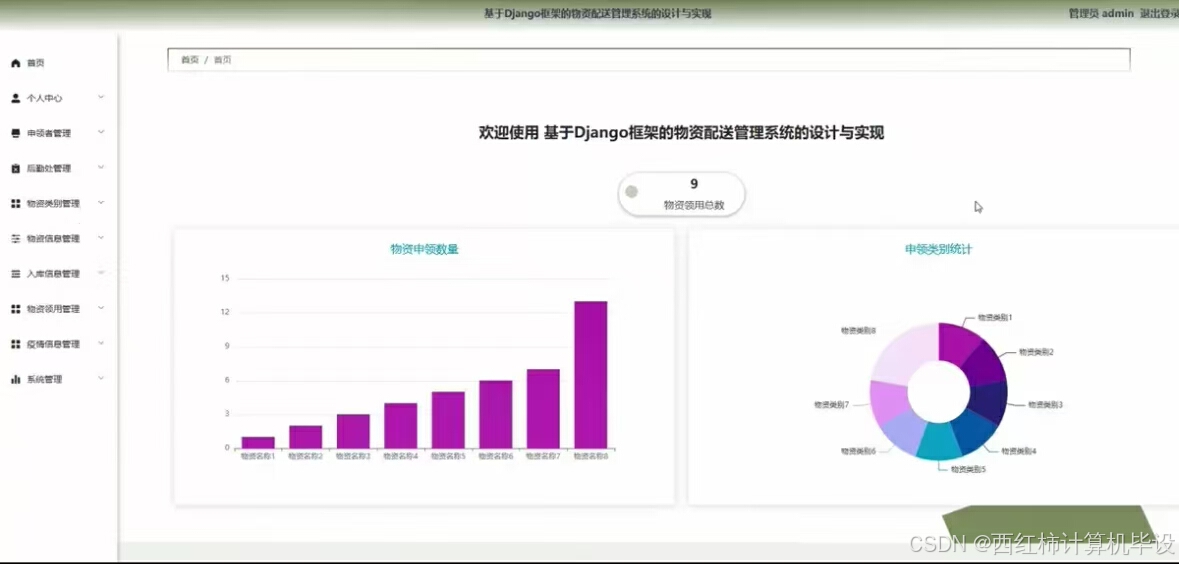The image size is (1179, 564).
Task: Click 退出登录 in the top header
Action: coord(1159,14)
